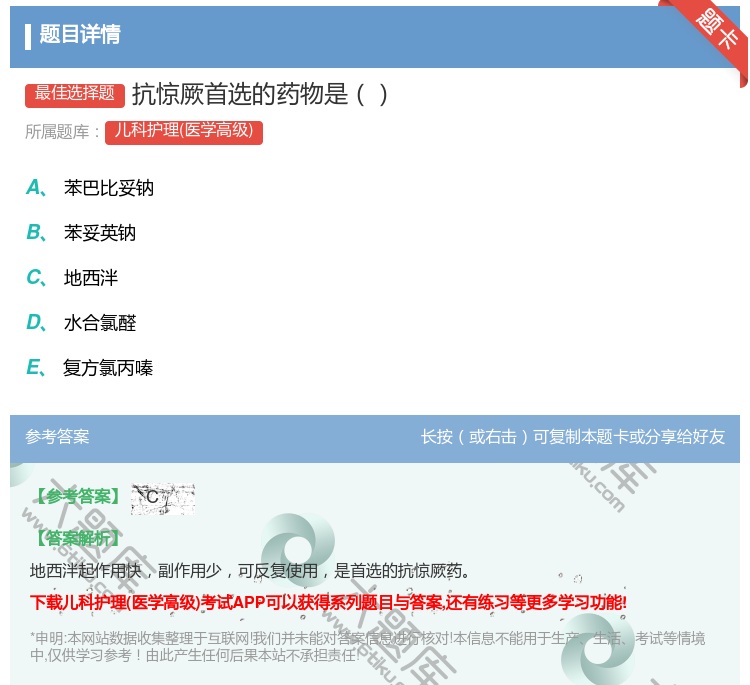Click the explanation text 地西泮起作用快
This screenshot has width=750, height=685.
click(x=250, y=571)
